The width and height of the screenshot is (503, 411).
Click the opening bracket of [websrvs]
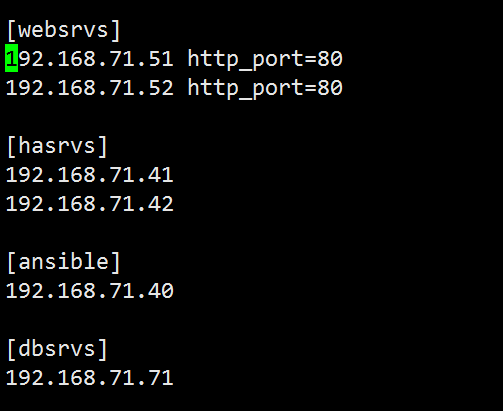(11, 30)
